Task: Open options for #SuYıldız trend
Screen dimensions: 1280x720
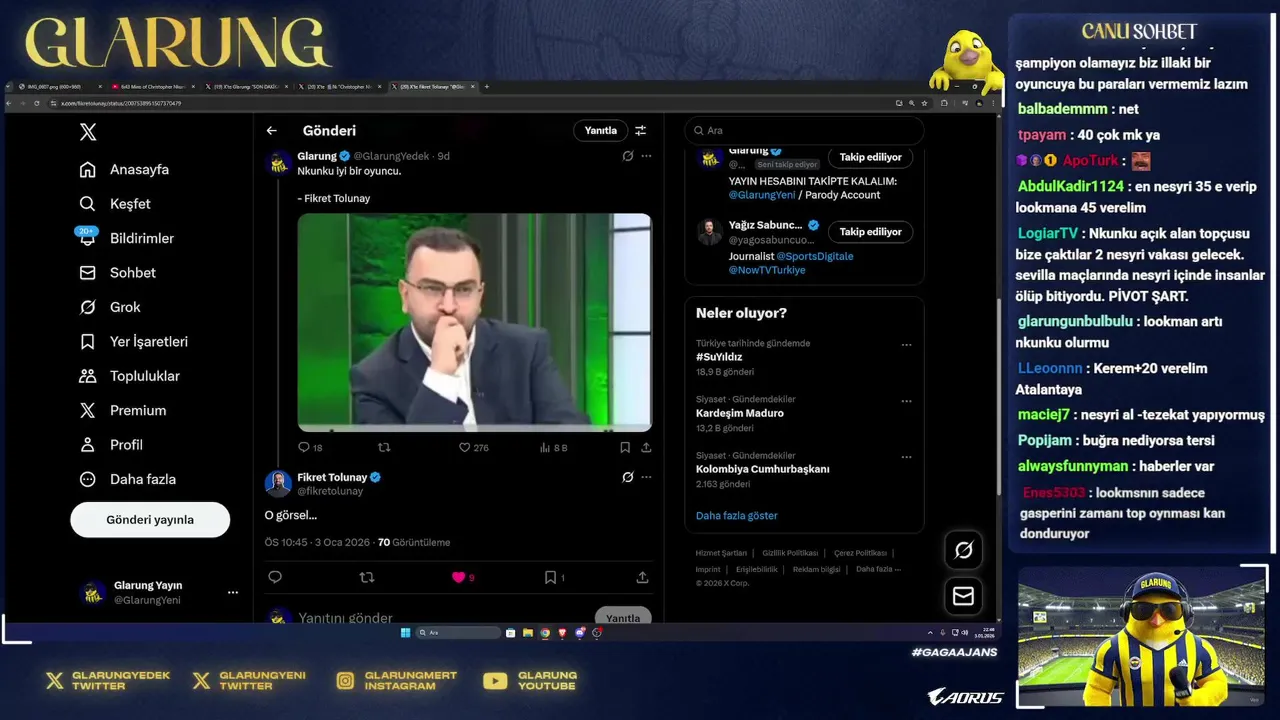Action: [x=906, y=345]
